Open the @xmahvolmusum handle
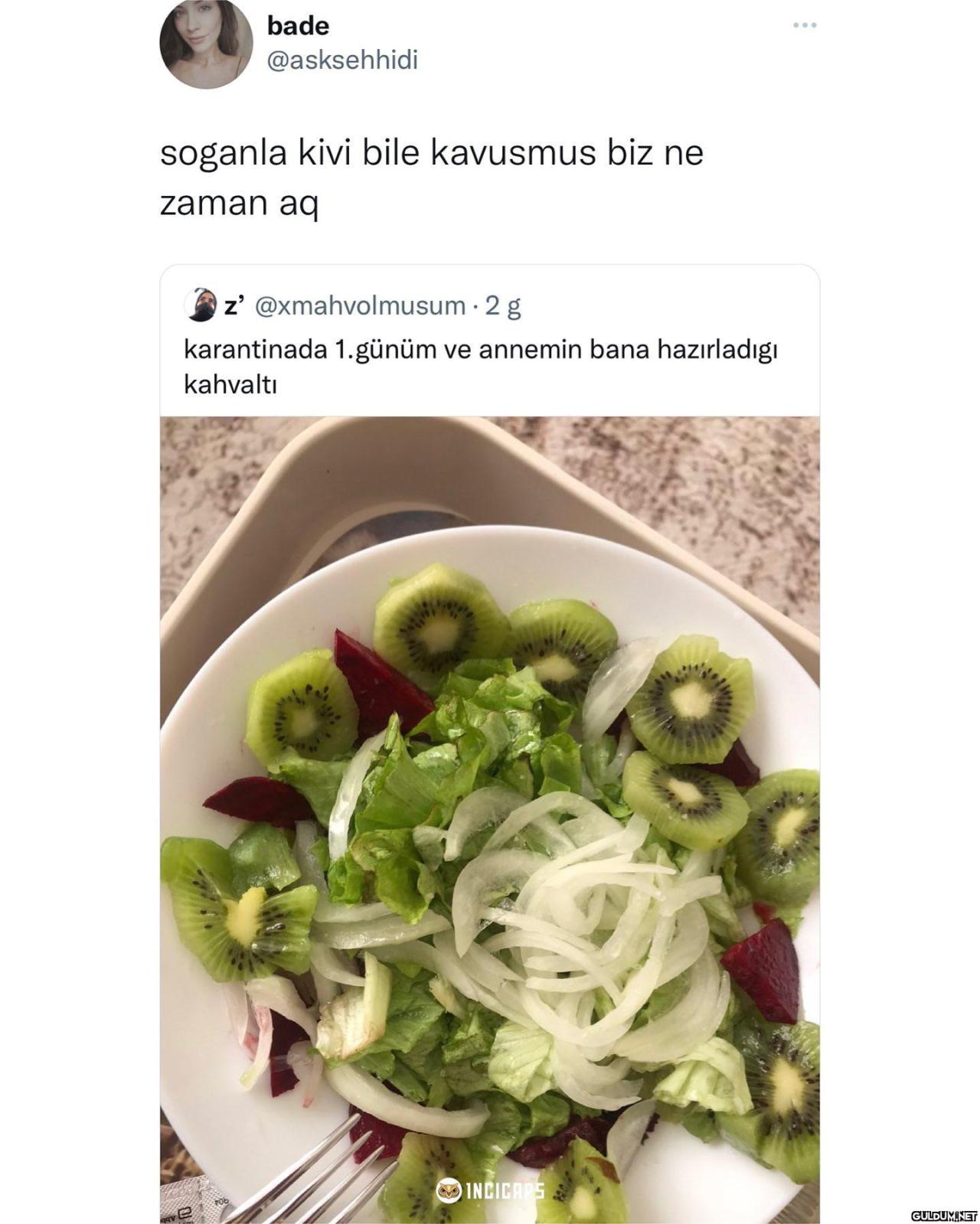Image resolution: width=980 pixels, height=1224 pixels. (359, 305)
